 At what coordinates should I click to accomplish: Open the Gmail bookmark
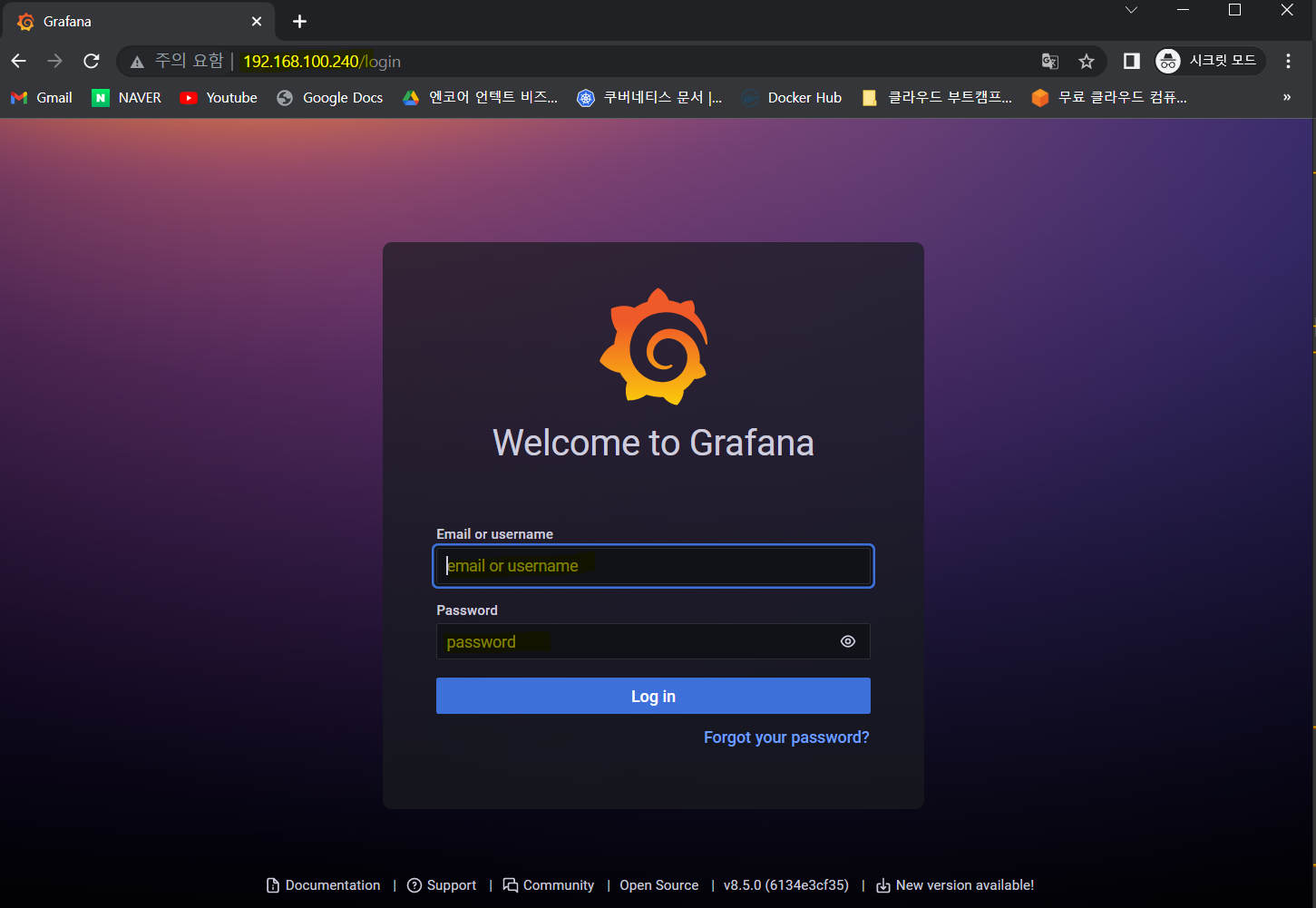pyautogui.click(x=42, y=98)
